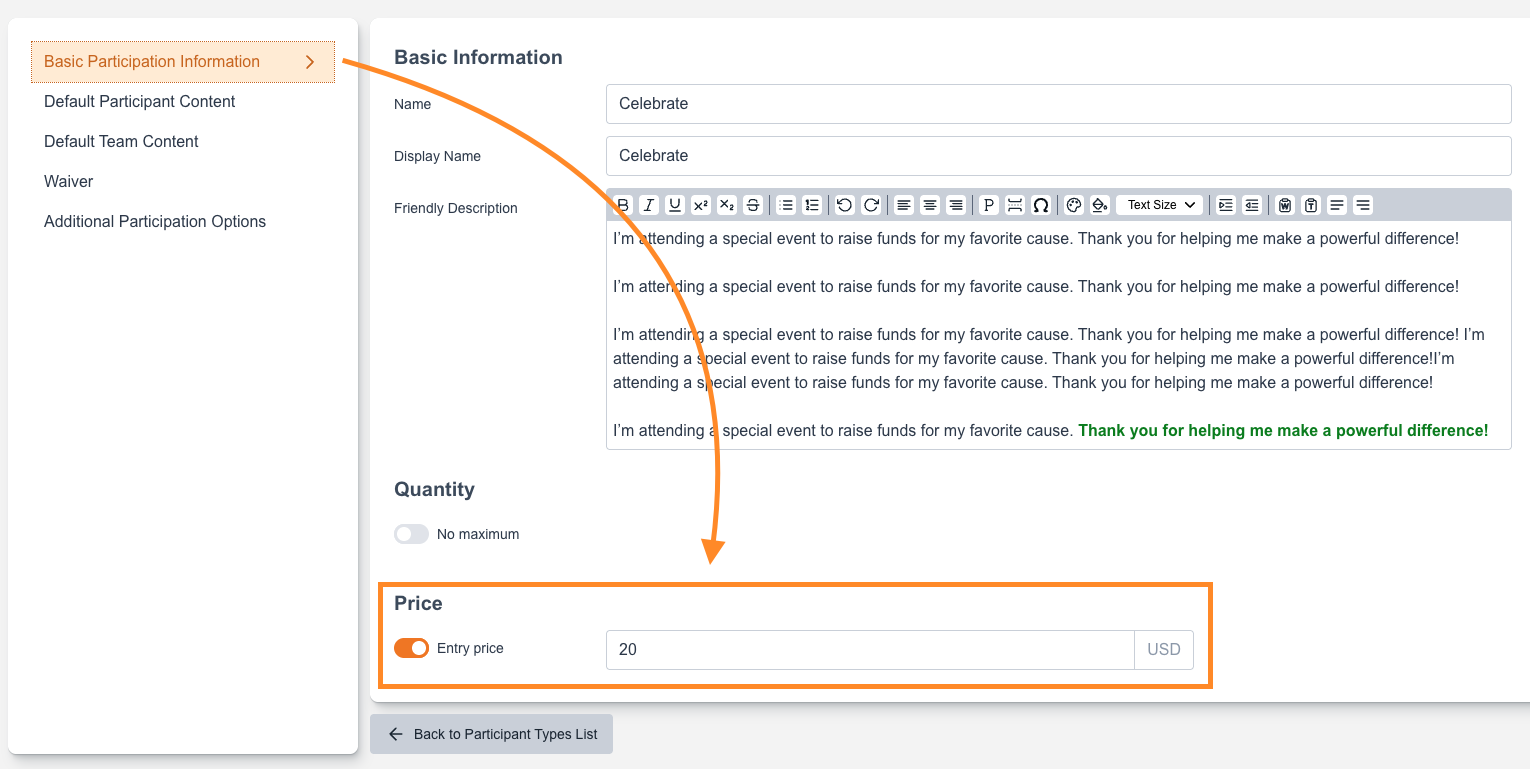
Task: Open the Text Size dropdown
Action: pos(1160,205)
